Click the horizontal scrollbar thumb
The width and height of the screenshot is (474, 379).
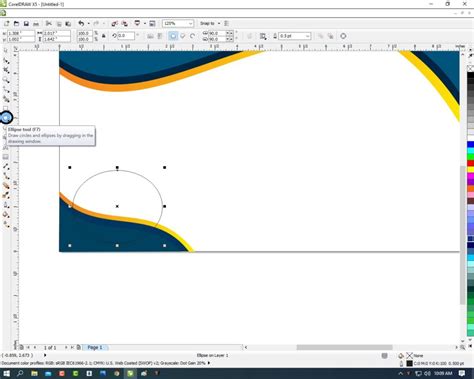pyautogui.click(x=345, y=347)
